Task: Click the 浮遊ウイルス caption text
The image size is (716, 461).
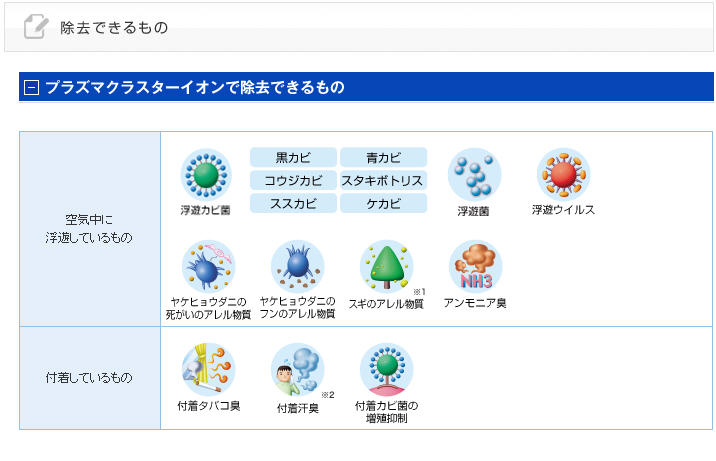Action: (563, 210)
